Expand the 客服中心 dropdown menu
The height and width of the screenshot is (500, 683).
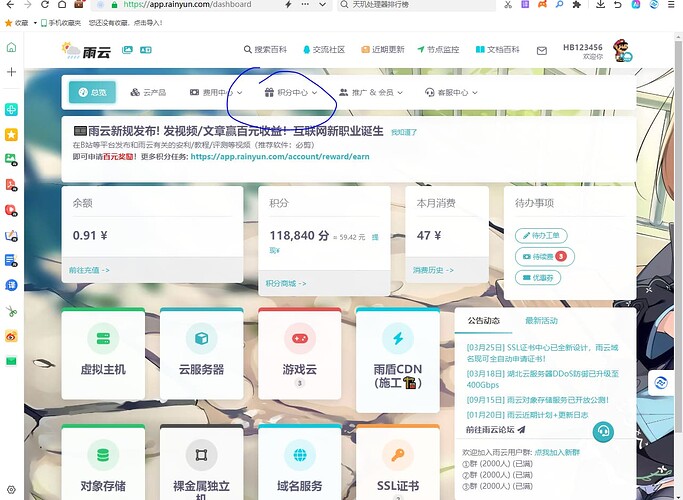pos(451,92)
